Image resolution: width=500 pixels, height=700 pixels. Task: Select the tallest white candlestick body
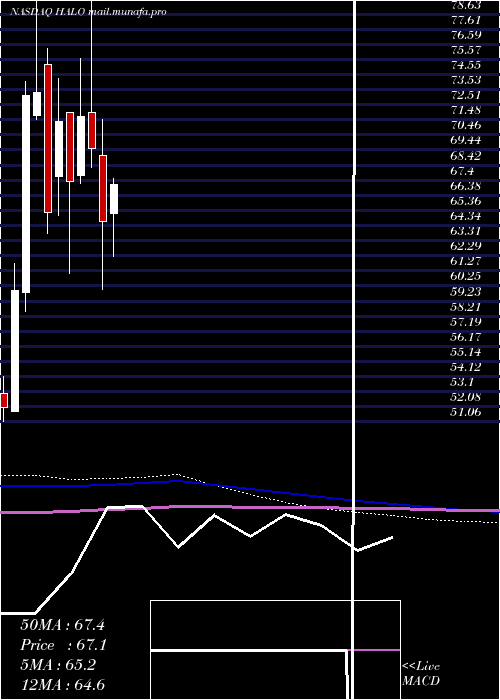point(26,194)
